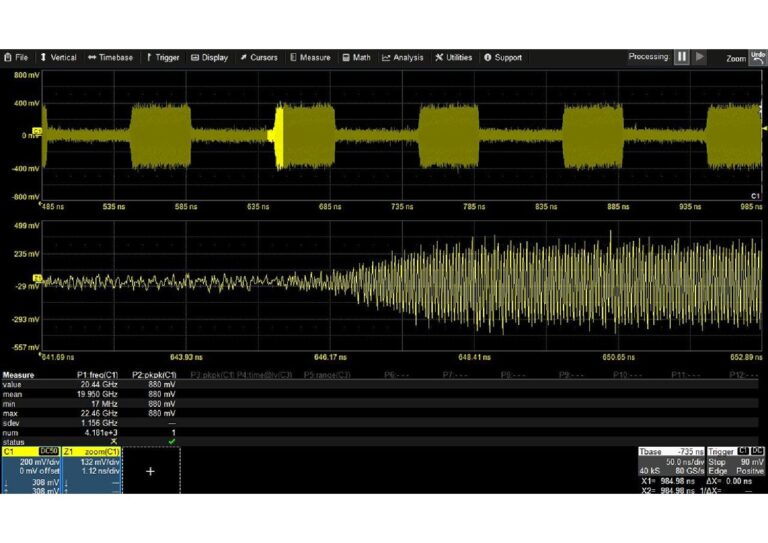The image size is (768, 543).
Task: Click the ΔX= 0.00 ns cursor readout
Action: click(730, 481)
